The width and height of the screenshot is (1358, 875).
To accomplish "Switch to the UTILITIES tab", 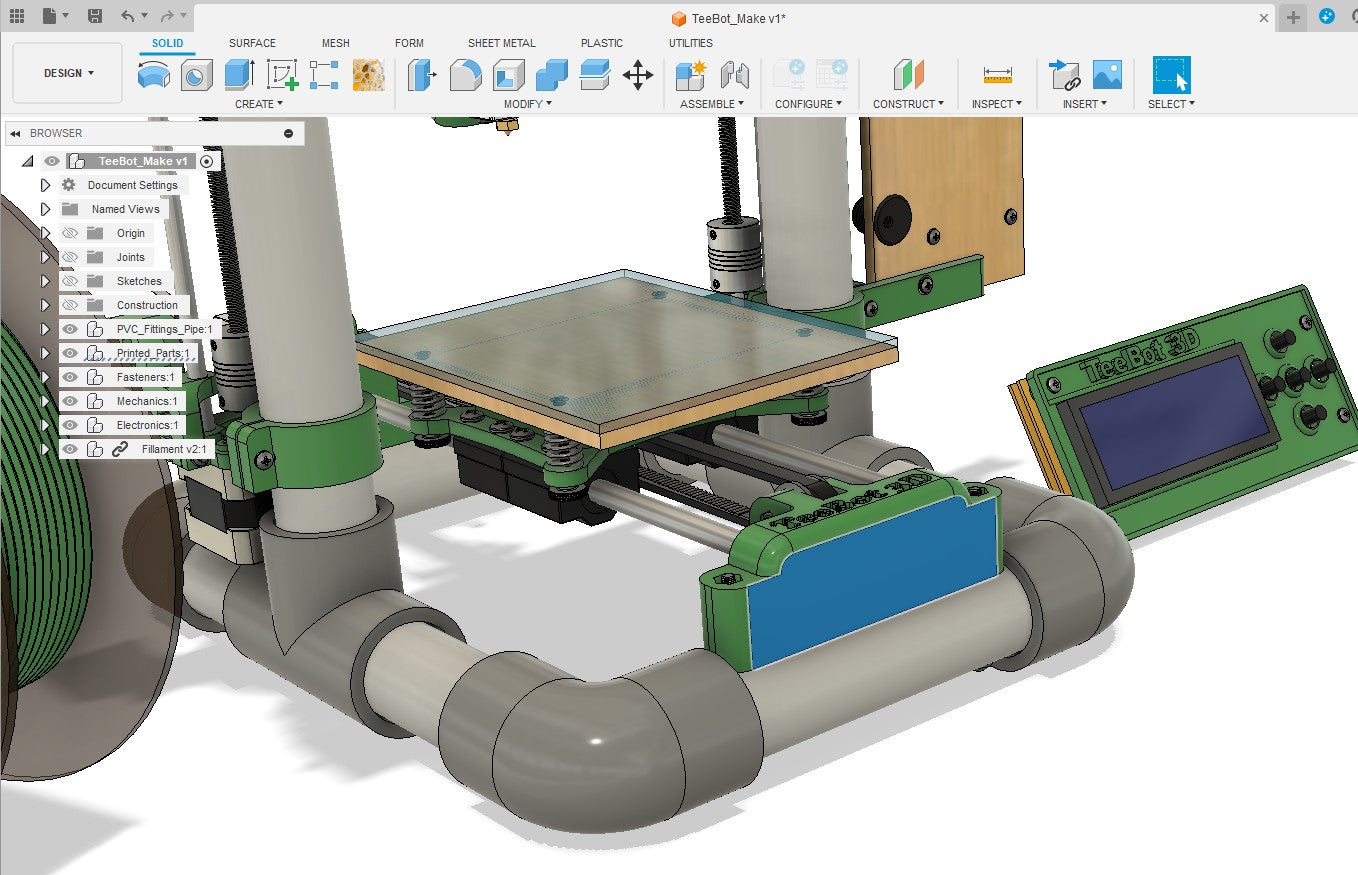I will click(x=691, y=43).
